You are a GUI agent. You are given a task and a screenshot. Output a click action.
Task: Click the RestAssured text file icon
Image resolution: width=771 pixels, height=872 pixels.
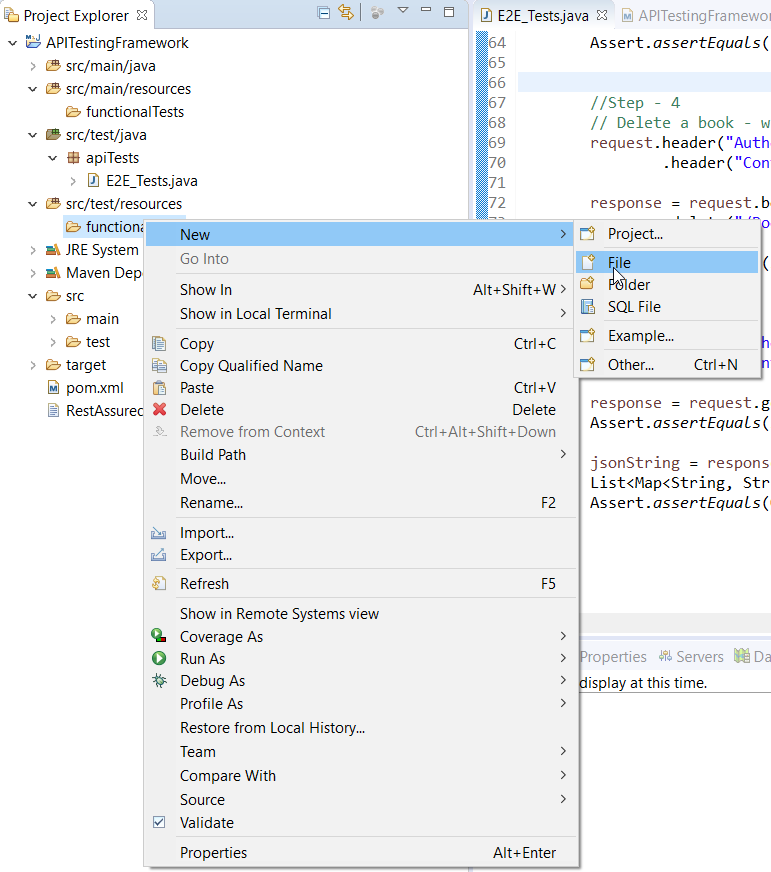tap(53, 411)
